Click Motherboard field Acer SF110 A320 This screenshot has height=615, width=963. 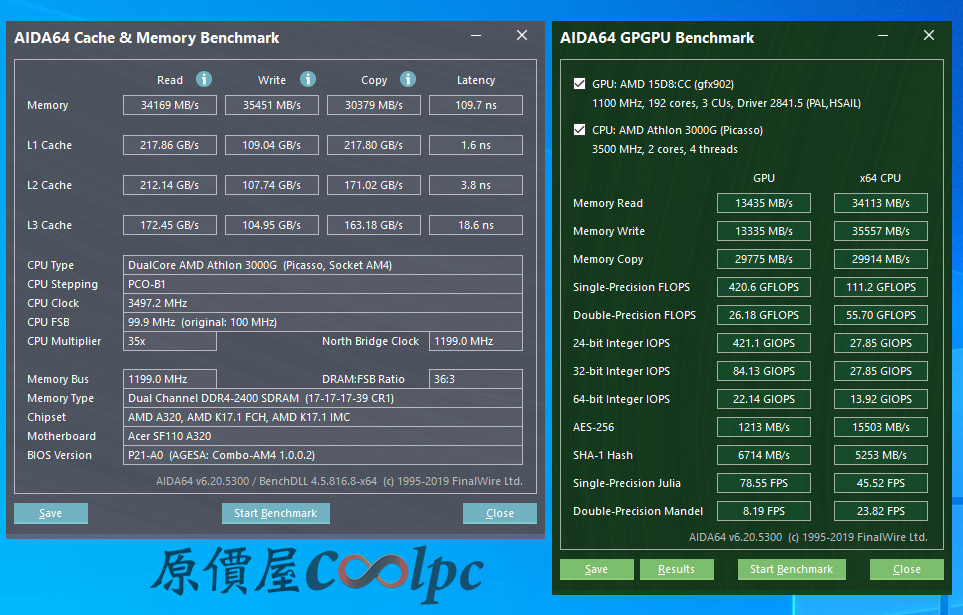point(323,436)
